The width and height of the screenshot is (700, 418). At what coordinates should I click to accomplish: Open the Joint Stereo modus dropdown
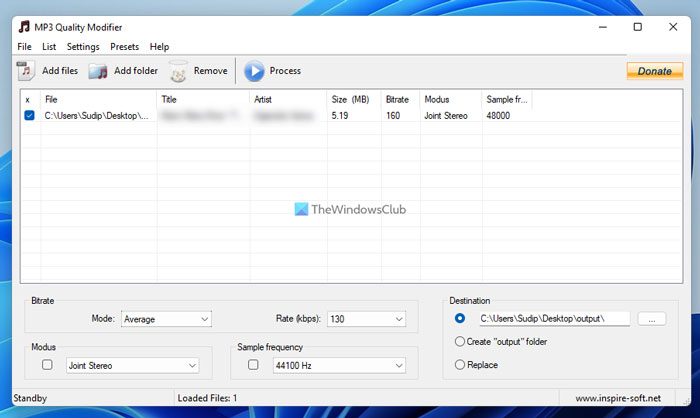(133, 366)
